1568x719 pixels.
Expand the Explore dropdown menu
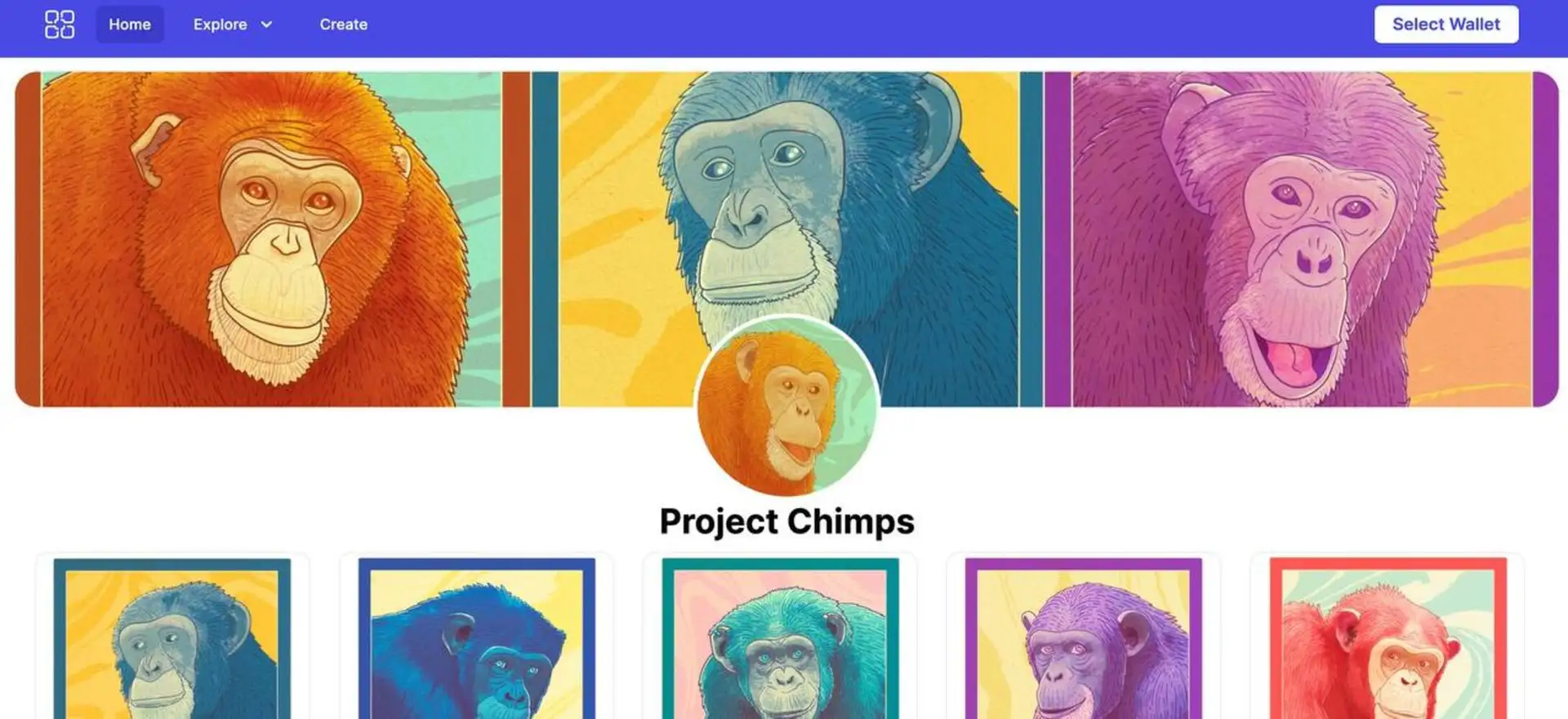(x=232, y=24)
